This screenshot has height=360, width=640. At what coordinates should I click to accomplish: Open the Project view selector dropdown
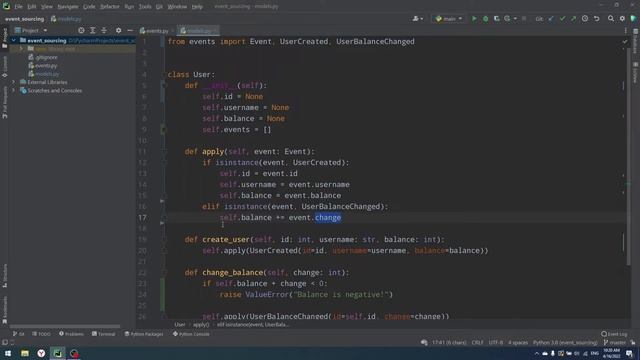coord(31,31)
